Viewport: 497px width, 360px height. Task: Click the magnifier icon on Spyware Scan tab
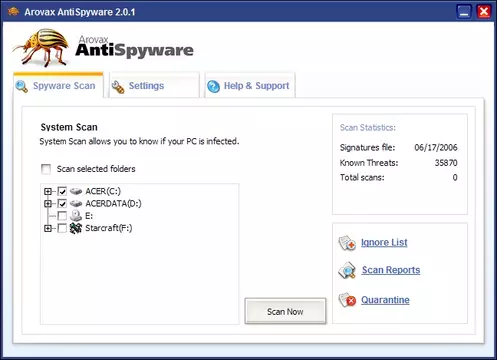point(21,86)
